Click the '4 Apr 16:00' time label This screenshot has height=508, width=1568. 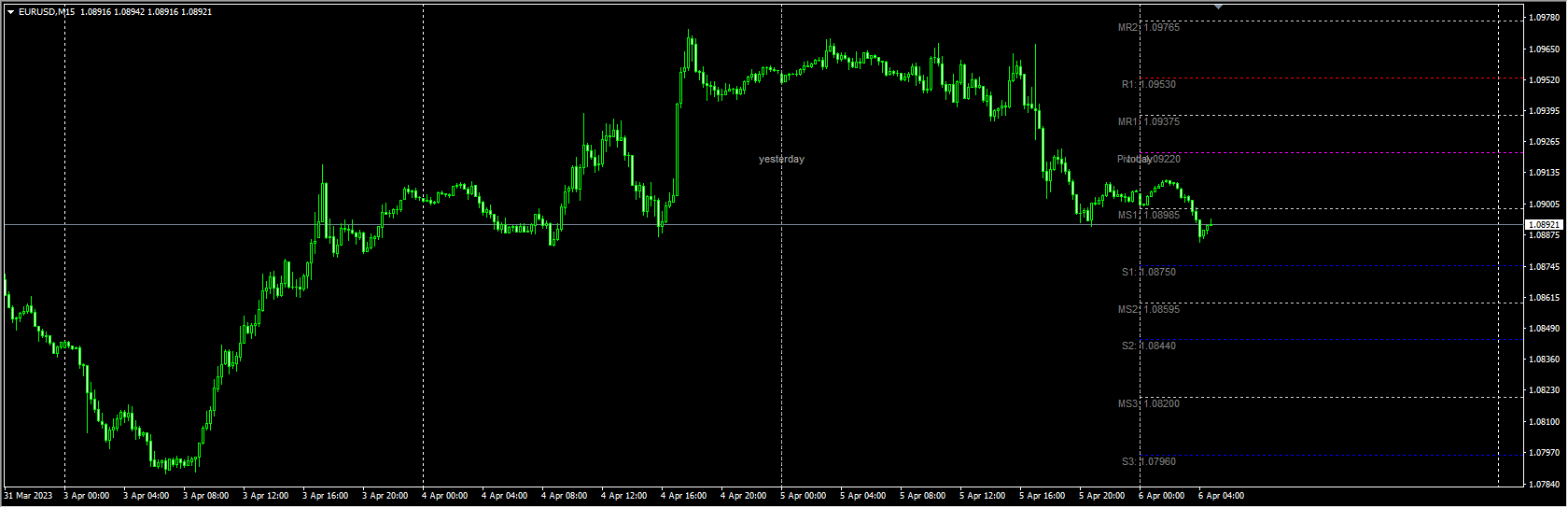pyautogui.click(x=683, y=496)
